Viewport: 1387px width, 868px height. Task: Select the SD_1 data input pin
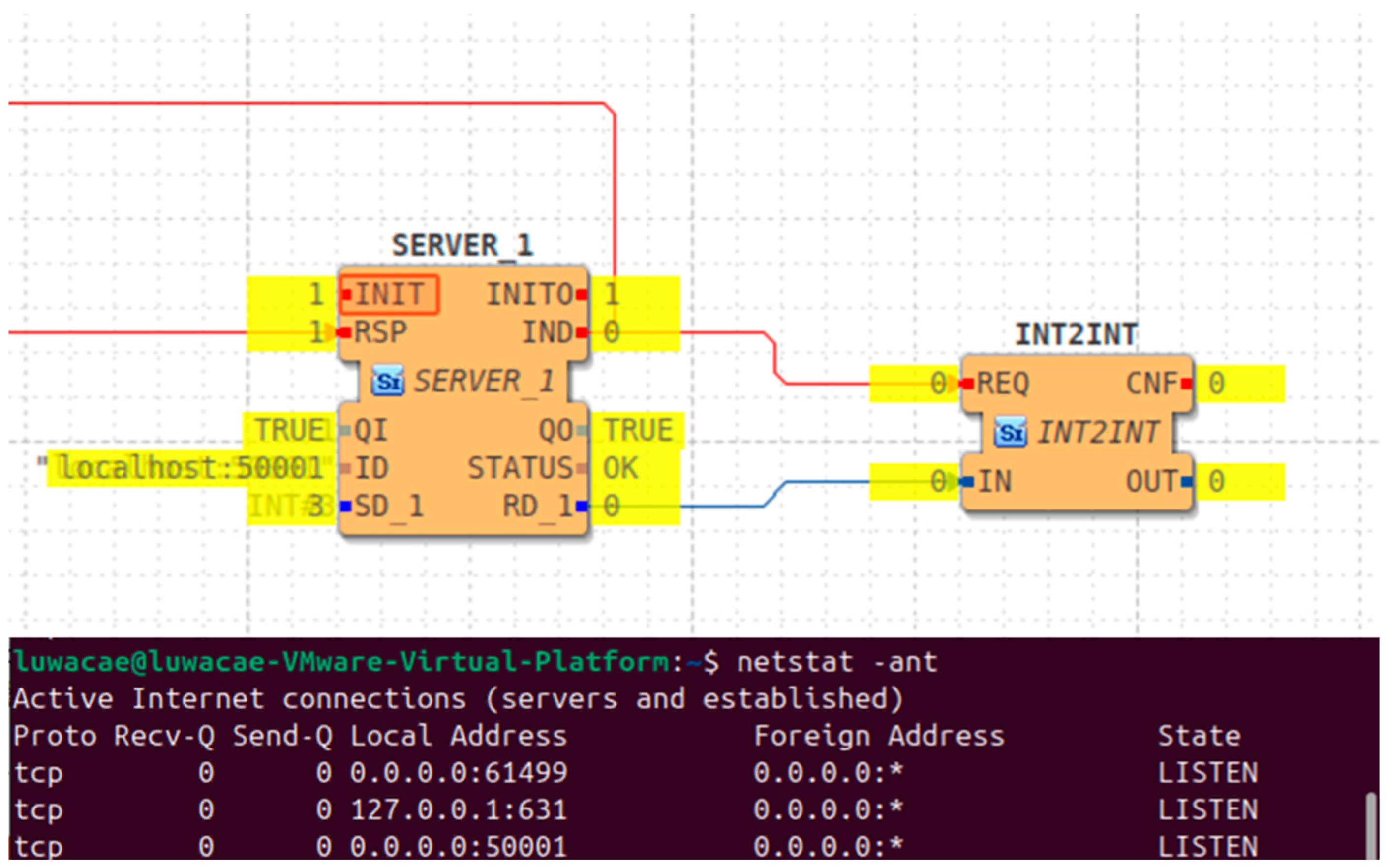[x=388, y=507]
